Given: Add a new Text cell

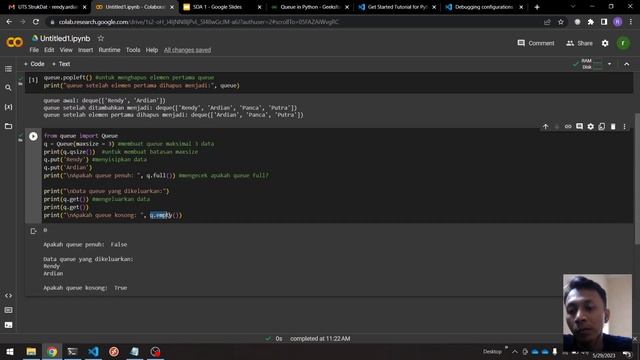Looking at the screenshot, I should pyautogui.click(x=61, y=64).
